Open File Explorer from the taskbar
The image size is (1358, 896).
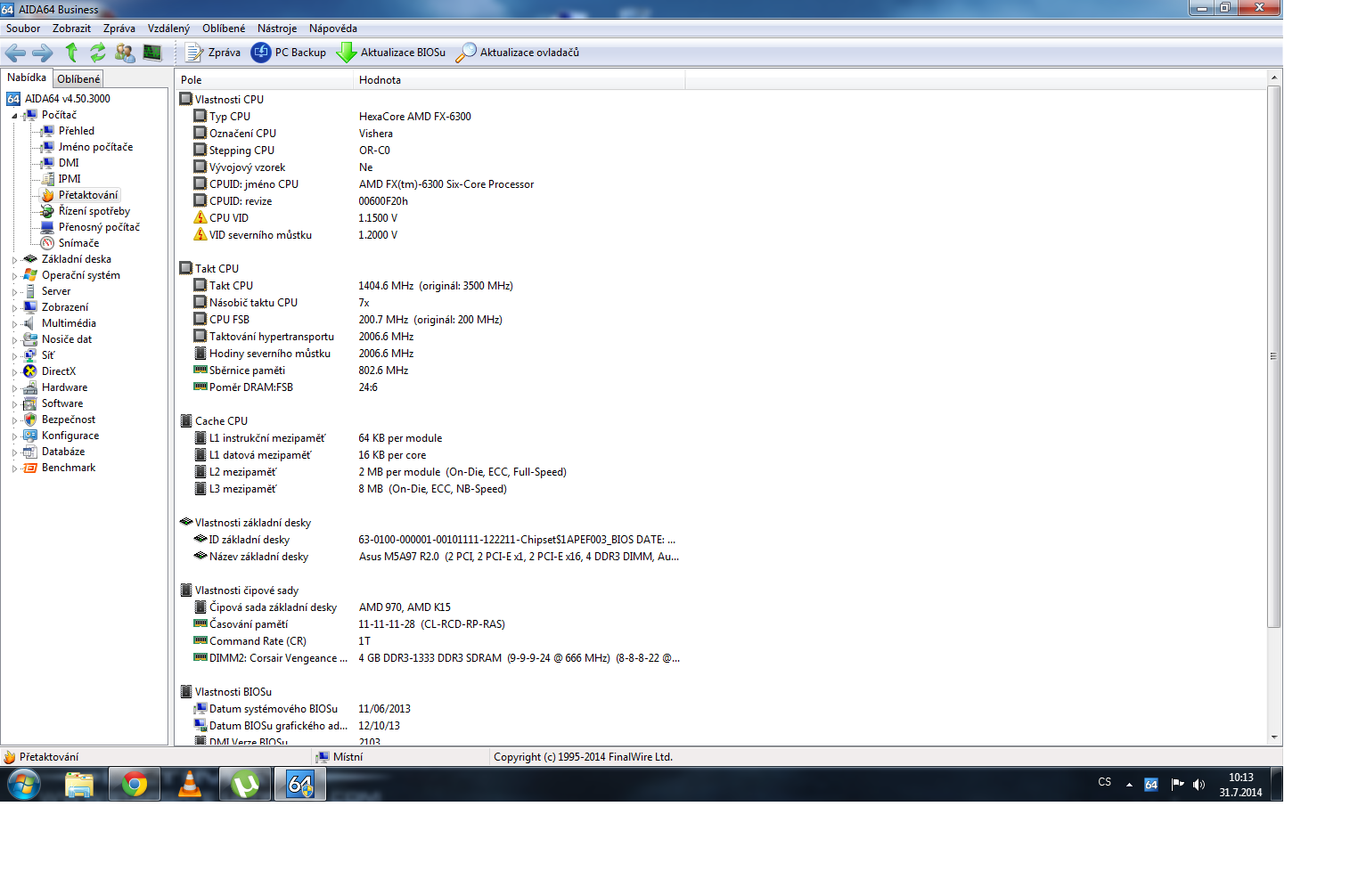pos(79,785)
